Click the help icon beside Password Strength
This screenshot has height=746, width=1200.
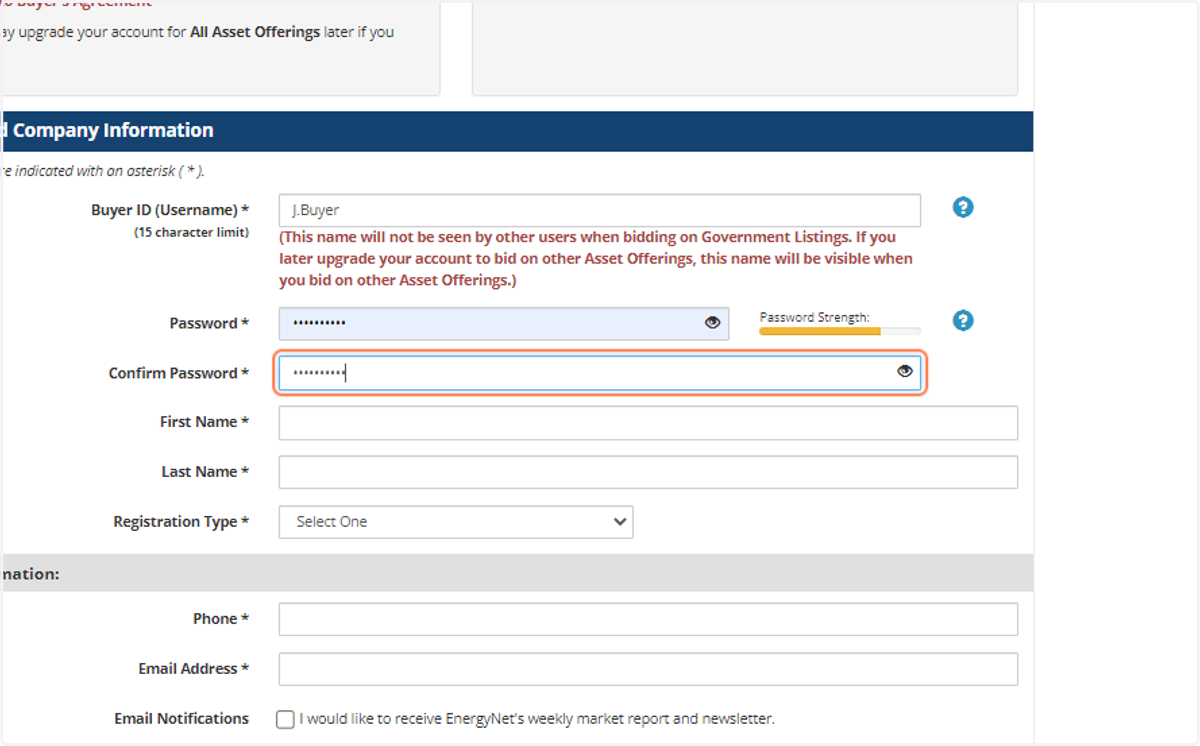click(963, 321)
